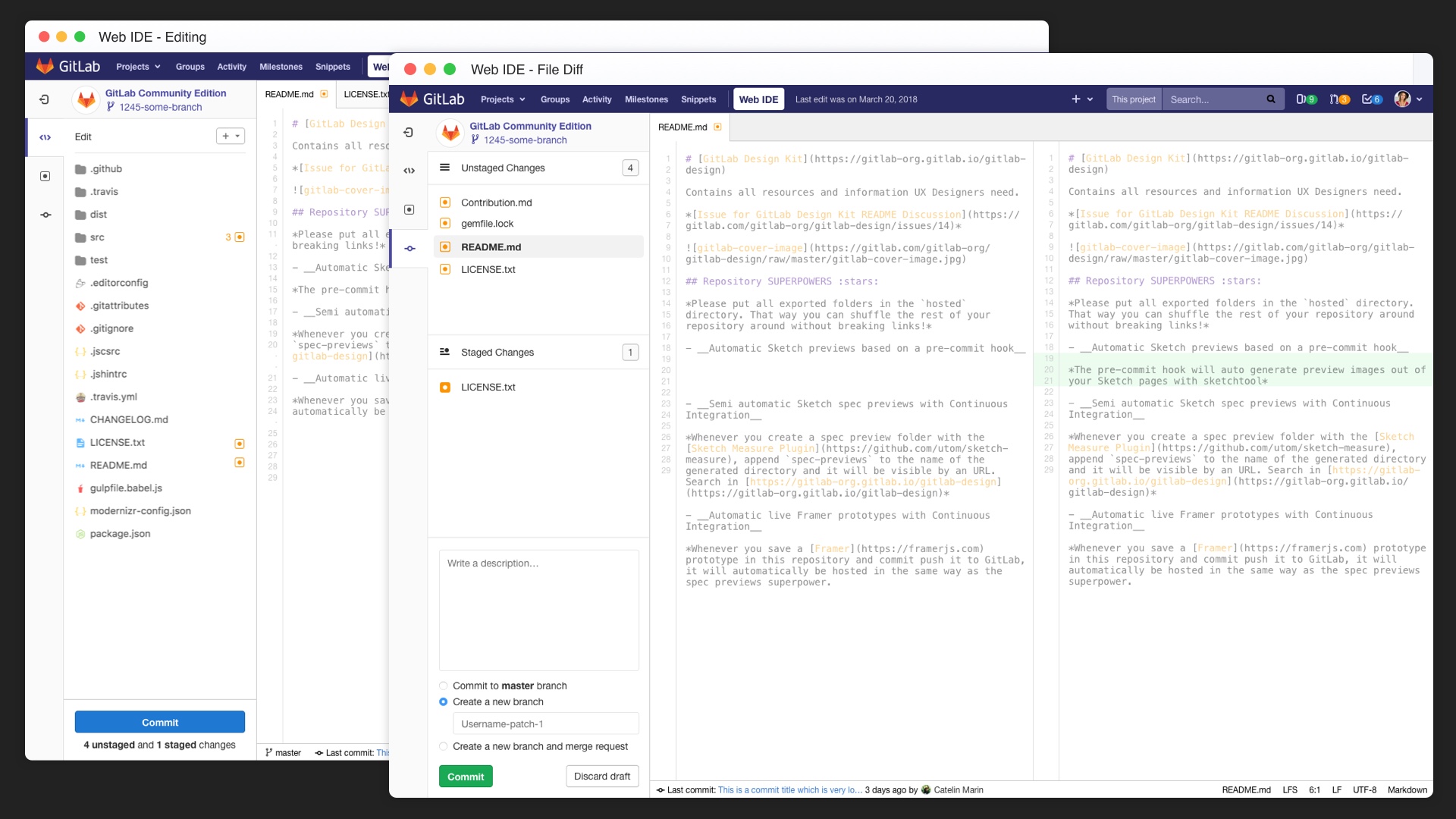Select the Edit mode icon in Web IDE sidebar
This screenshot has height=819, width=1456.
tap(409, 171)
